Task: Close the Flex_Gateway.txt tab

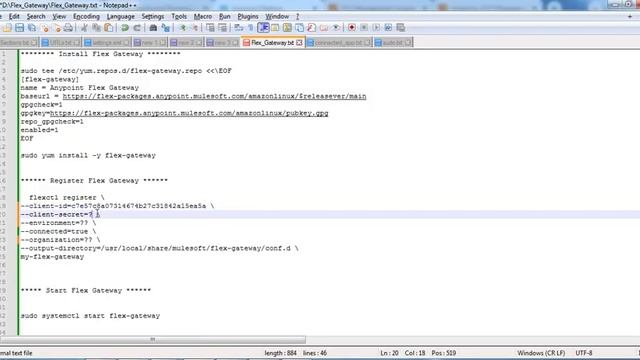Action: point(299,42)
